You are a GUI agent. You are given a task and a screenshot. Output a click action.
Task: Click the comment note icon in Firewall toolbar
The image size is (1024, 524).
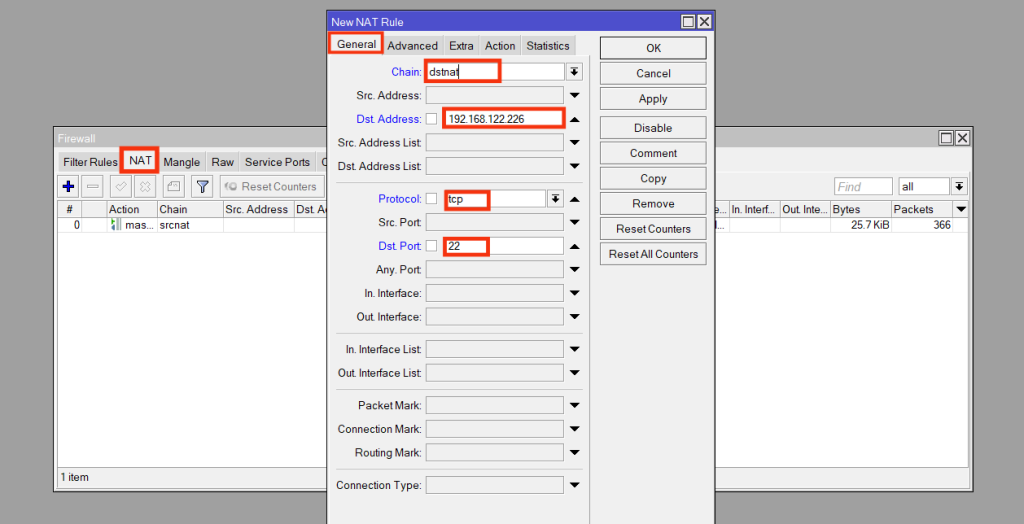pos(173,186)
